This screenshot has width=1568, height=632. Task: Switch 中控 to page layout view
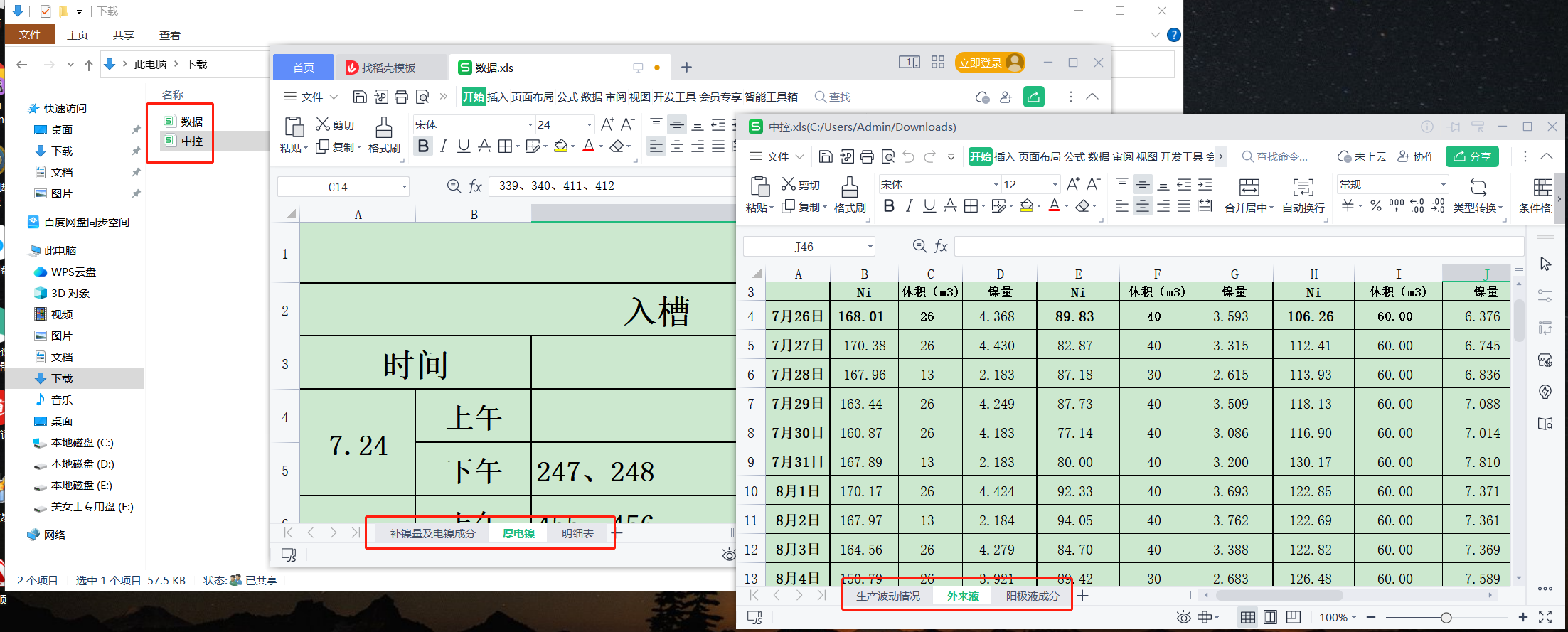click(x=1271, y=617)
